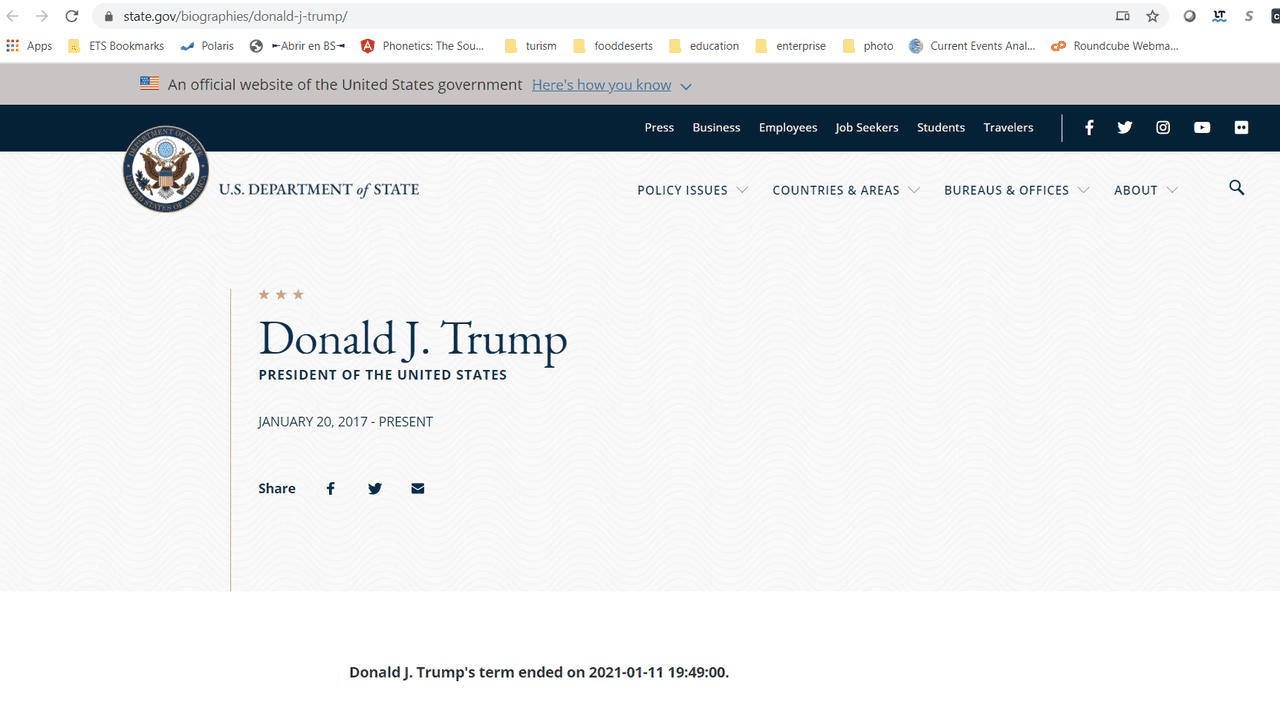
Task: Share biography via email envelope icon
Action: point(418,488)
